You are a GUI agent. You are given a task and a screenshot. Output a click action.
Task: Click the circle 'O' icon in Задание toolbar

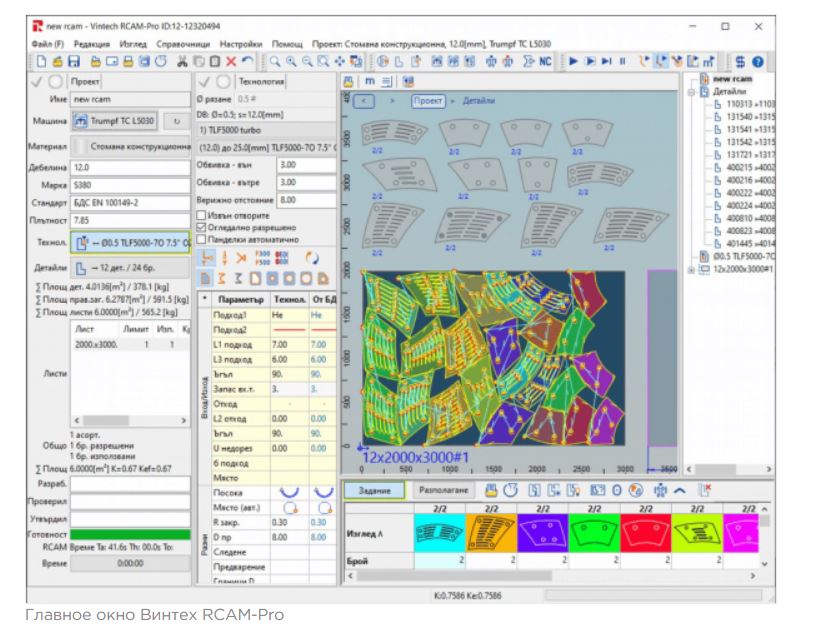point(617,491)
